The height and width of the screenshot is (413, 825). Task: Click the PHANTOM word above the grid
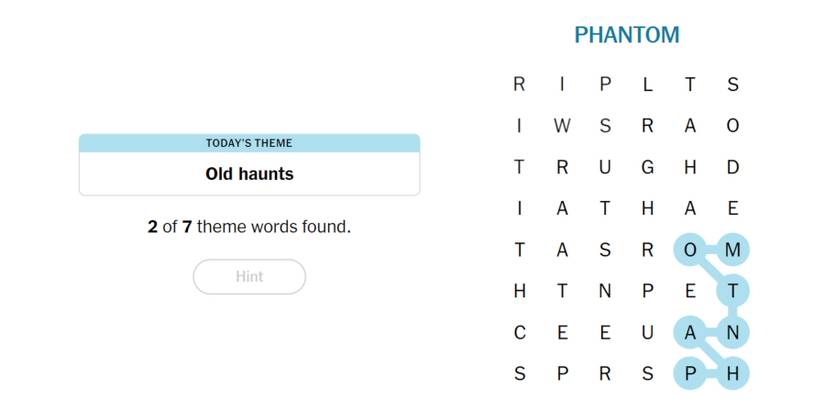coord(626,35)
